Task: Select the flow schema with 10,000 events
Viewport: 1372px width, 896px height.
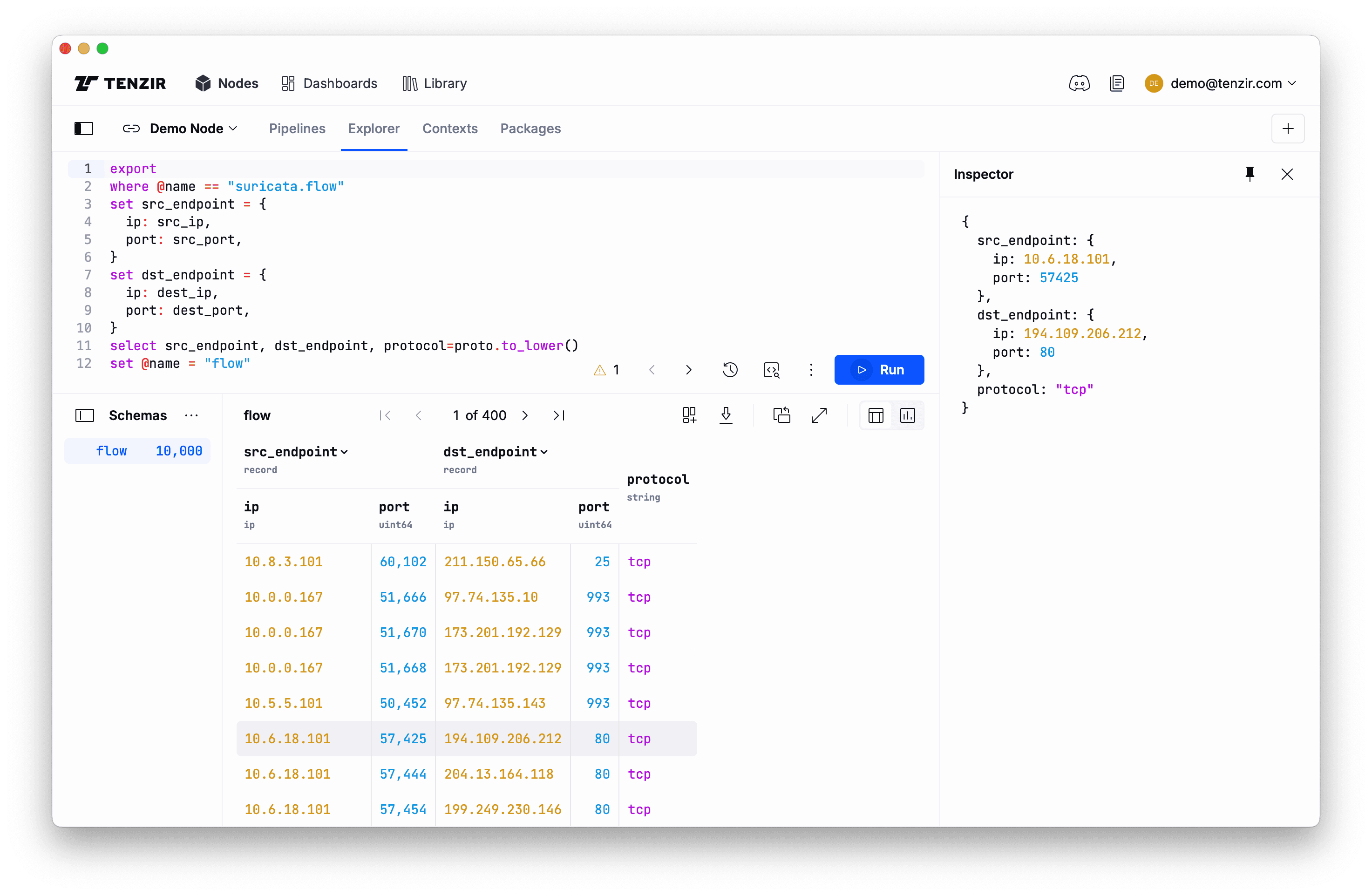Action: 137,451
